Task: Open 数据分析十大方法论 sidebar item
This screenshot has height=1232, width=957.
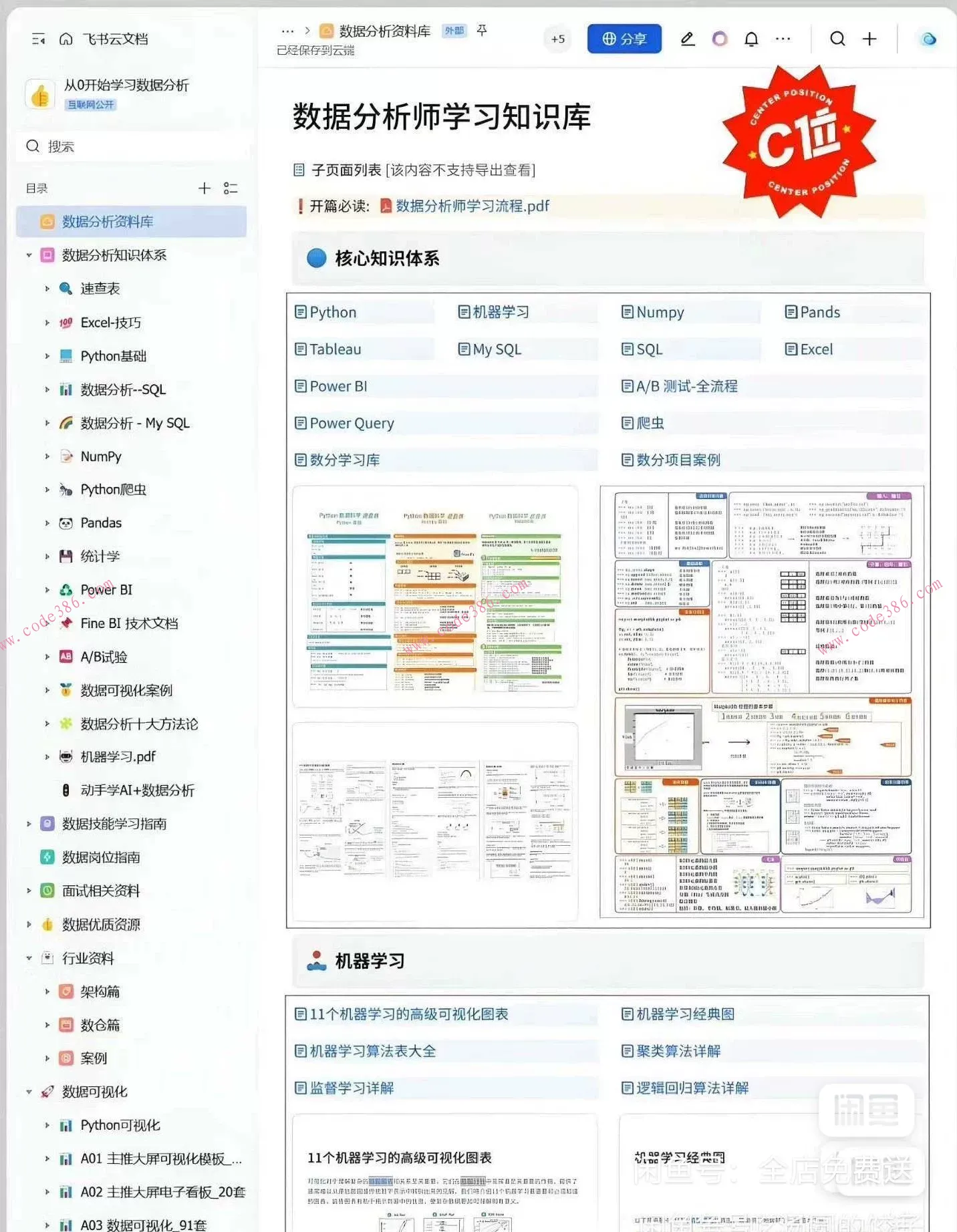Action: click(139, 724)
